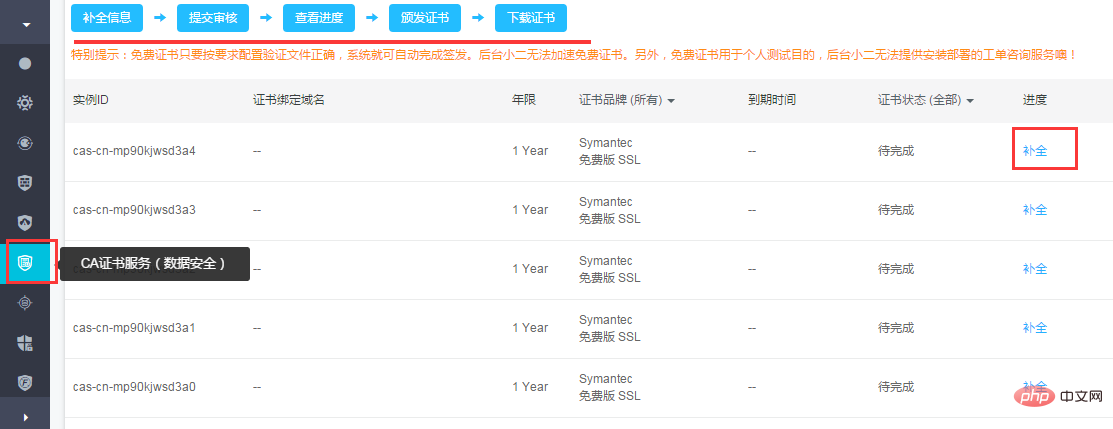Click the 查看进度 step button
Viewport: 1113px width, 429px height.
click(x=319, y=18)
